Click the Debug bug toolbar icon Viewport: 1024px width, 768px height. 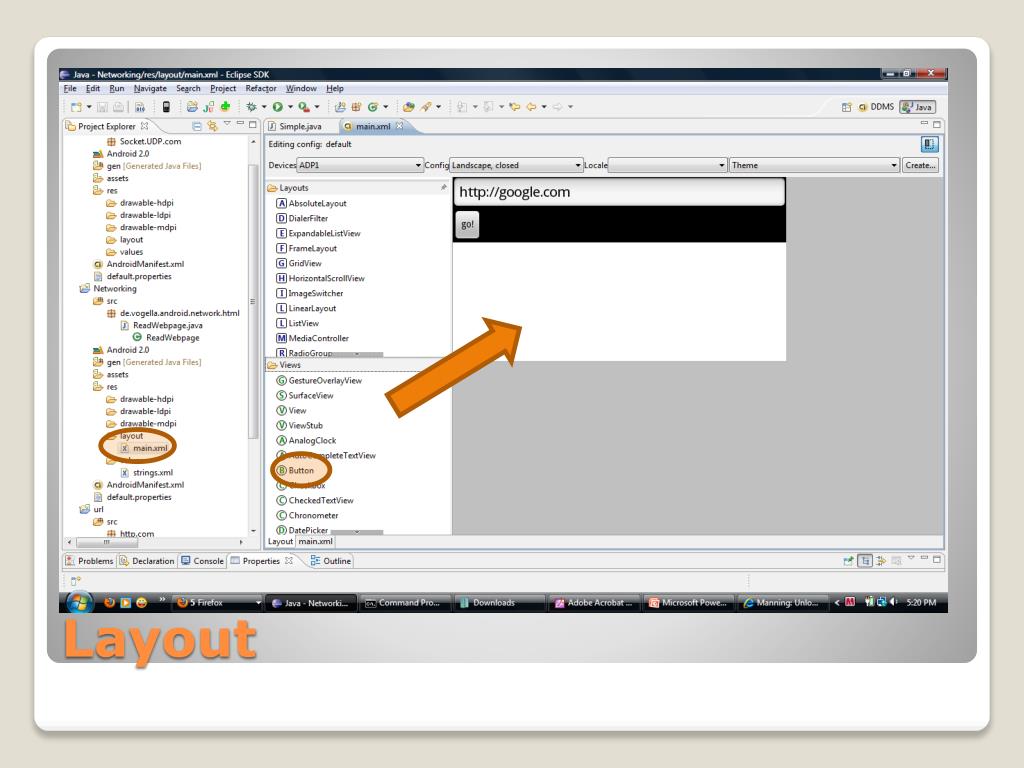[252, 107]
